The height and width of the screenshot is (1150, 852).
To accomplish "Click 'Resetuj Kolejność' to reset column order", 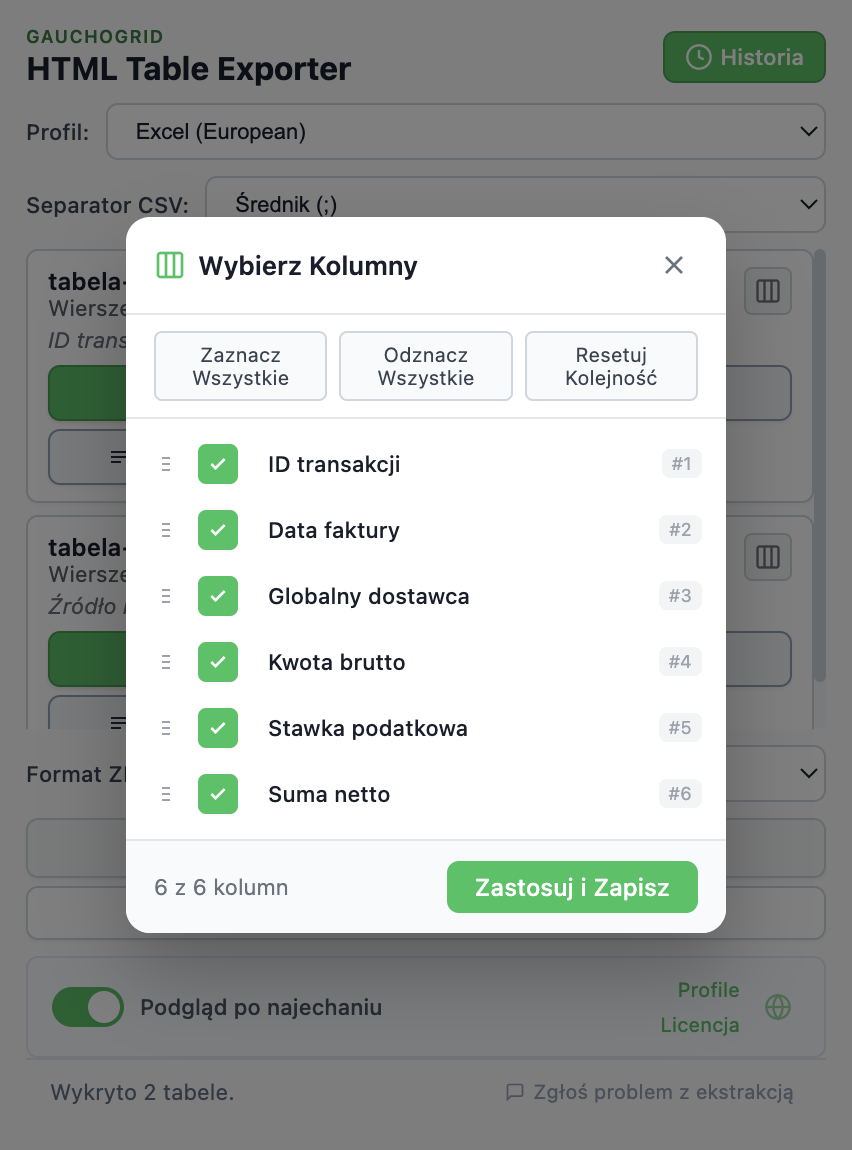I will [611, 366].
